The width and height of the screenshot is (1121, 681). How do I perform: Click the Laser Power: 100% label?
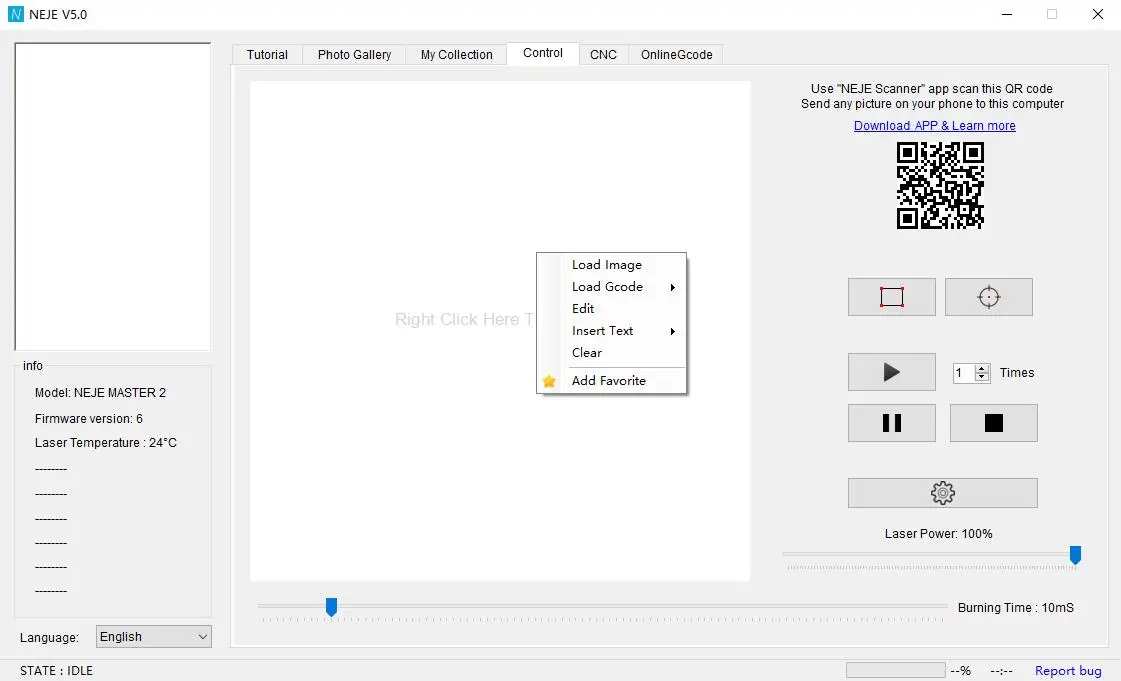[x=938, y=534]
